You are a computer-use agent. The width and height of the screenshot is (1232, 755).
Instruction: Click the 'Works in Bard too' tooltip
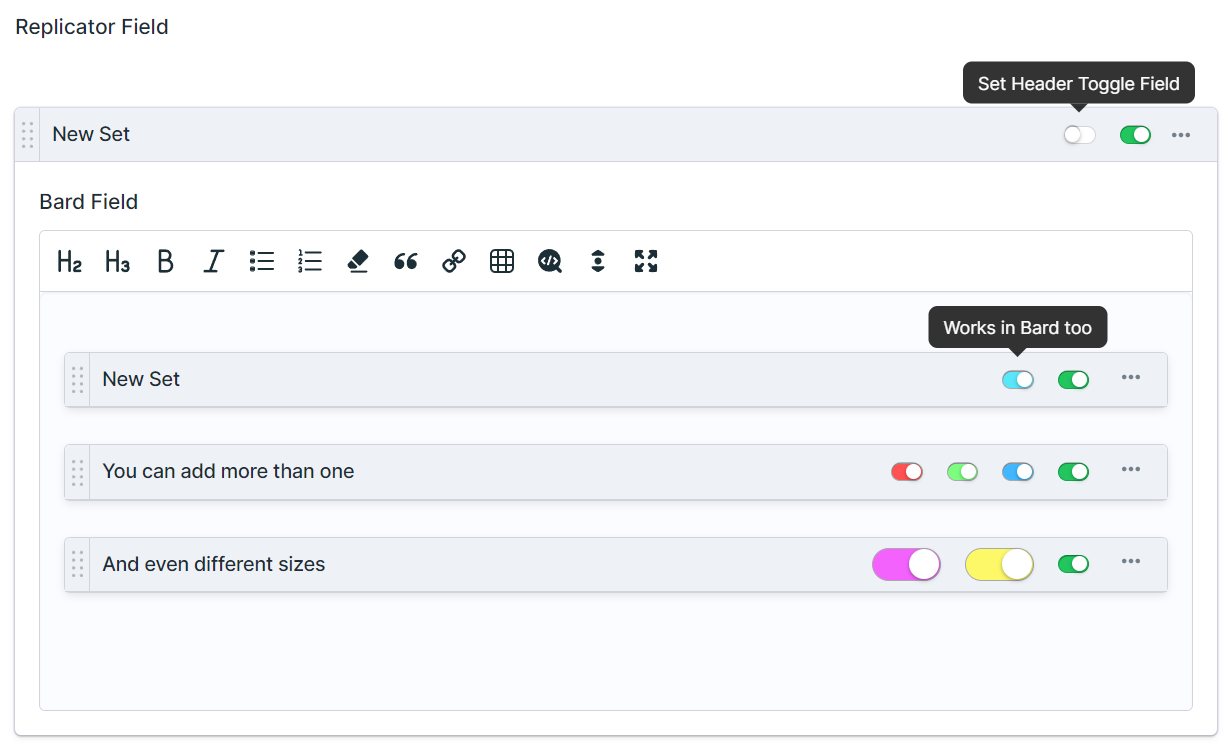tap(1018, 328)
